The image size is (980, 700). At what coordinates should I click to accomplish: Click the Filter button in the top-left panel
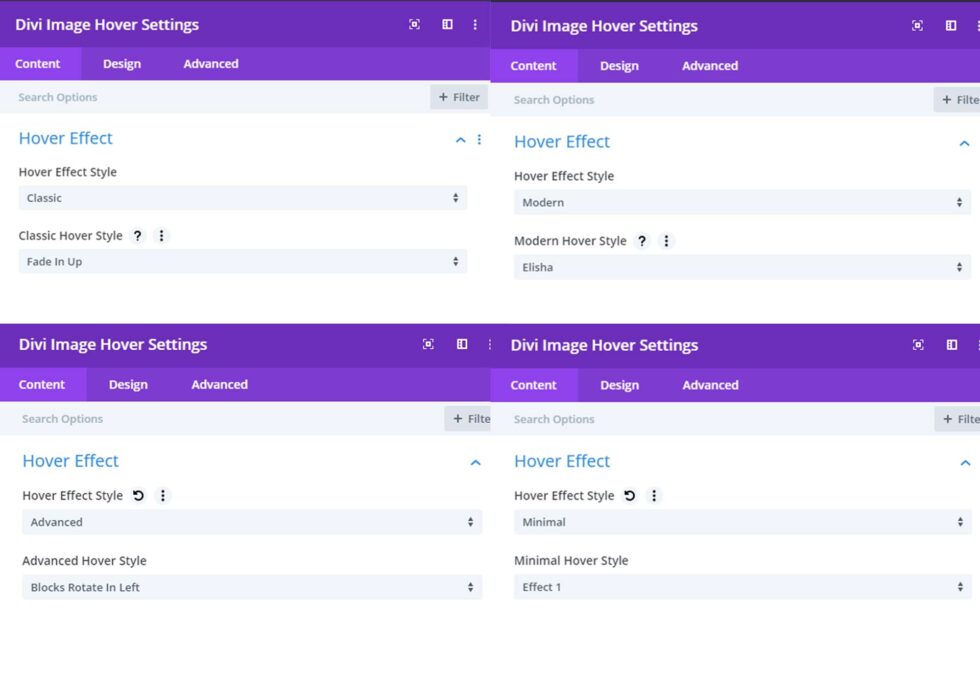point(459,97)
